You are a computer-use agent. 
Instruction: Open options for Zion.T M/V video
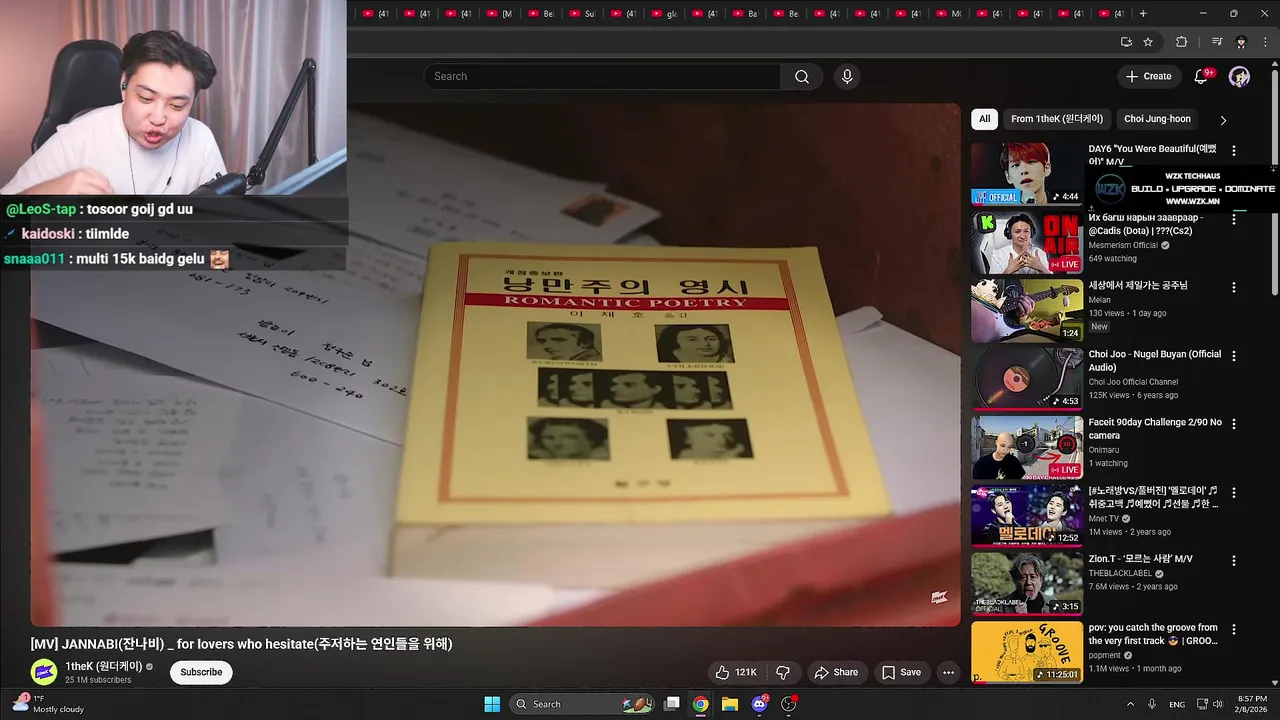(1234, 561)
